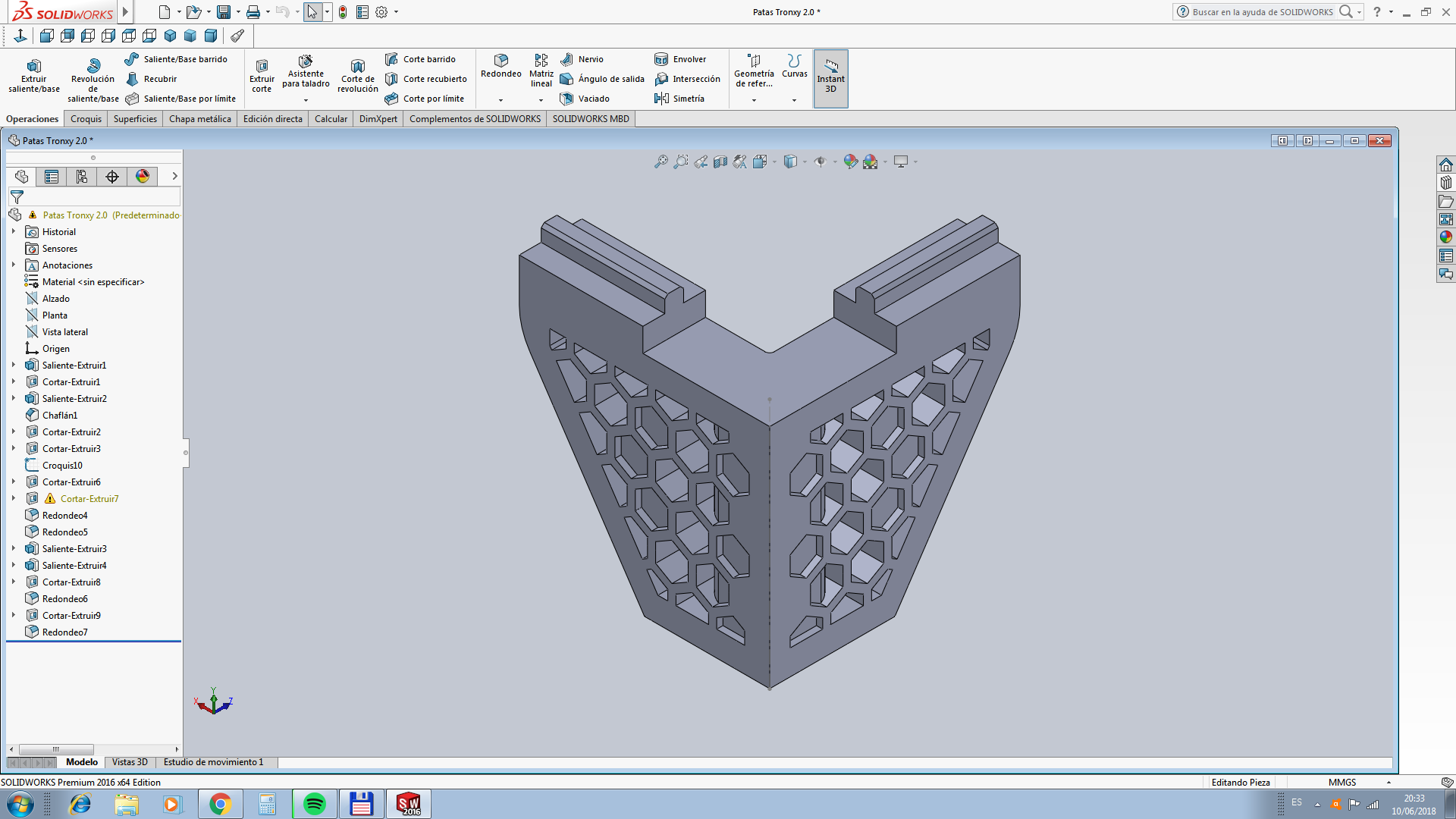The height and width of the screenshot is (819, 1456).
Task: Expand the SOLIDWORKS menu arrow beside logo
Action: [126, 12]
